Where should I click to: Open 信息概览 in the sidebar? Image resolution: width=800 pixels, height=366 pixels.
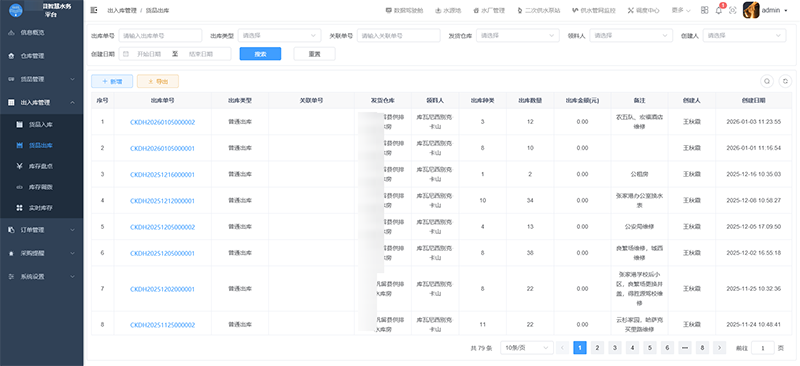(x=41, y=32)
